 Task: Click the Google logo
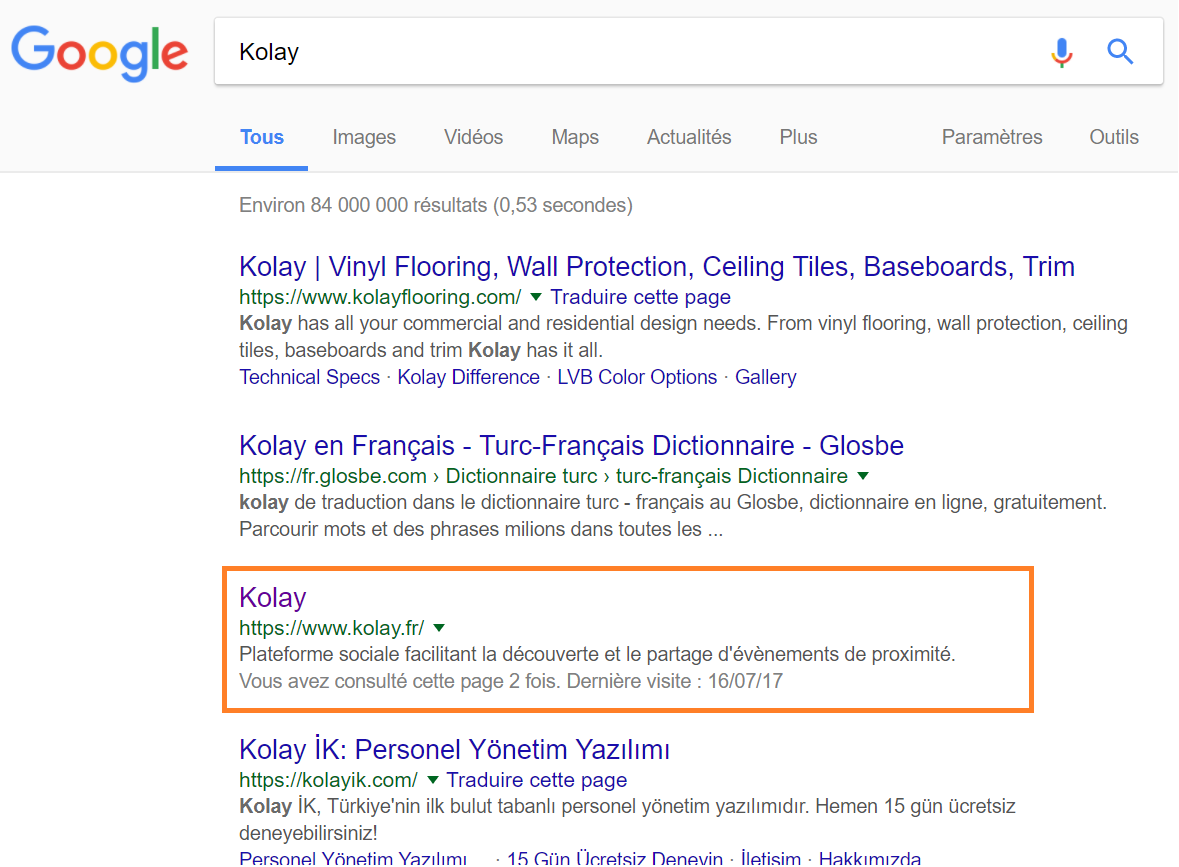(x=99, y=53)
